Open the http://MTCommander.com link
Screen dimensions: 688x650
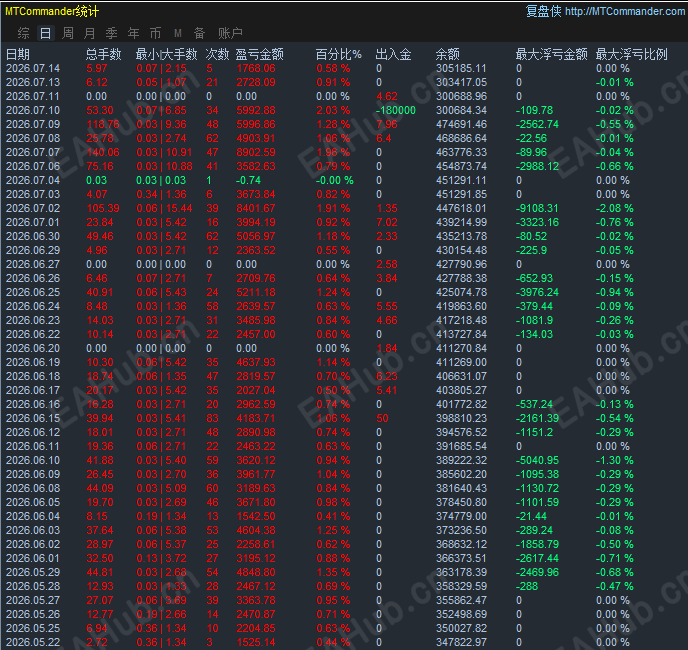(x=625, y=11)
